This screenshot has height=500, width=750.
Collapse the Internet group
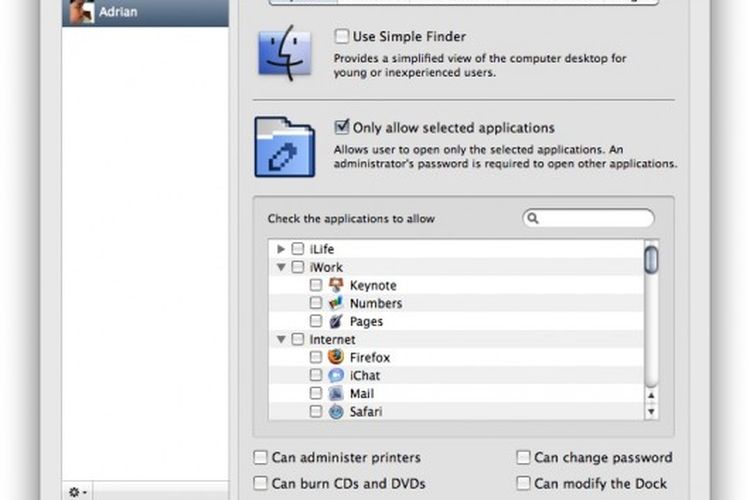coord(281,339)
